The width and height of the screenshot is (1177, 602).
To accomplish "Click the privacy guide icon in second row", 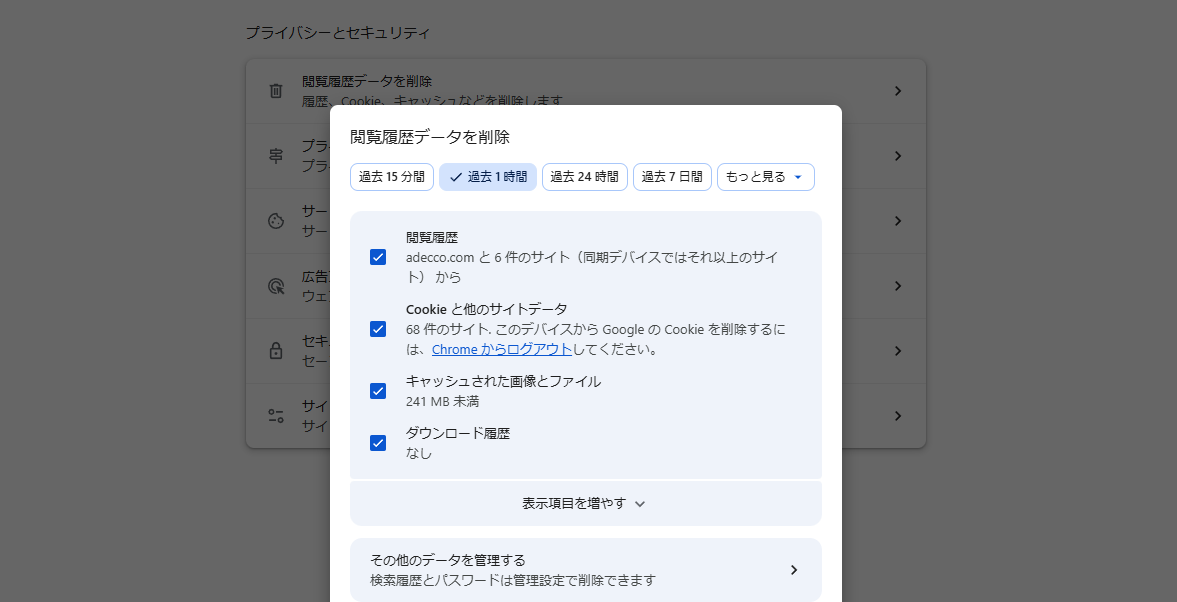I will click(x=276, y=156).
